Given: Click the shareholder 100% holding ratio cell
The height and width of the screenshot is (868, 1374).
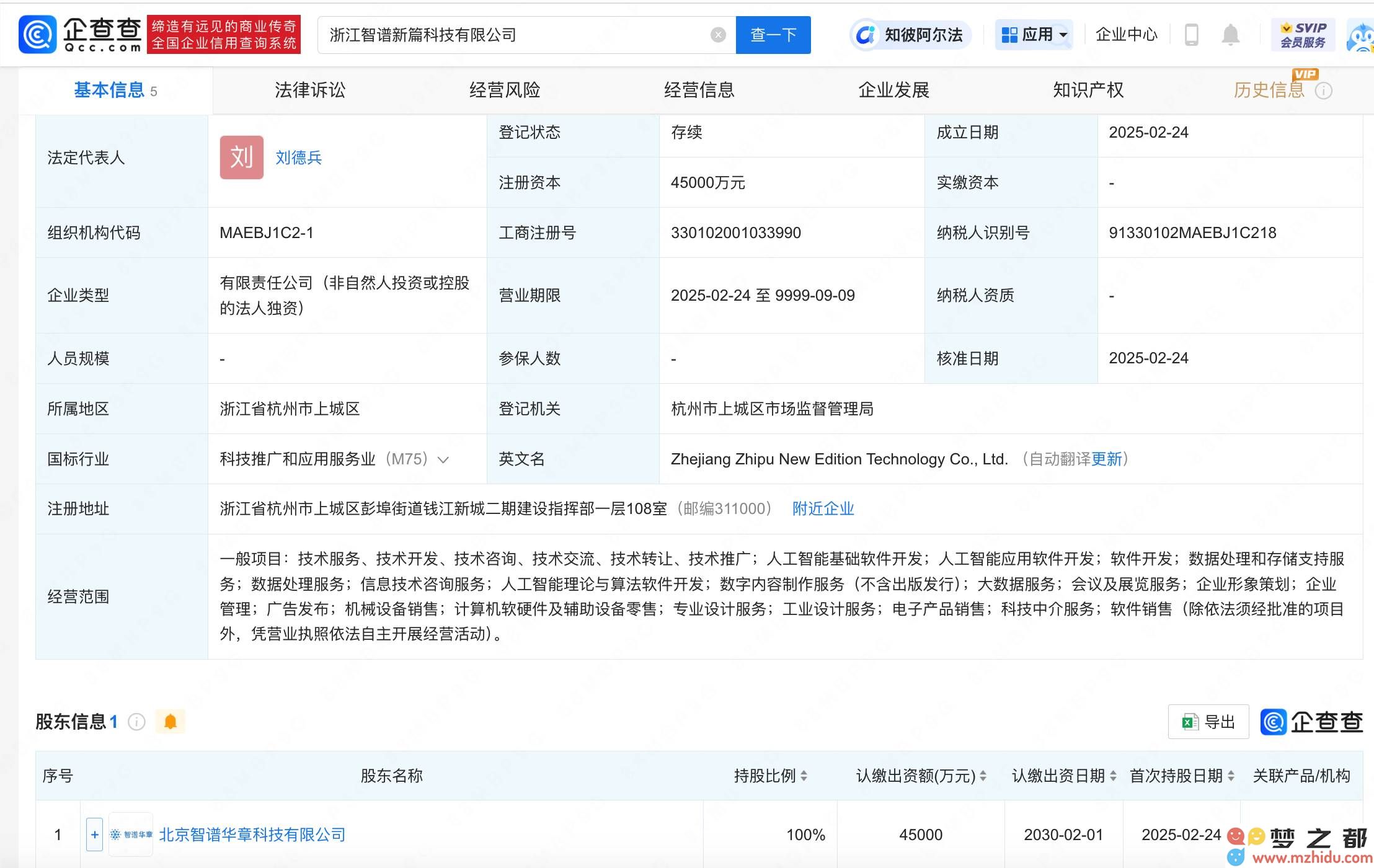Looking at the screenshot, I should (x=770, y=835).
